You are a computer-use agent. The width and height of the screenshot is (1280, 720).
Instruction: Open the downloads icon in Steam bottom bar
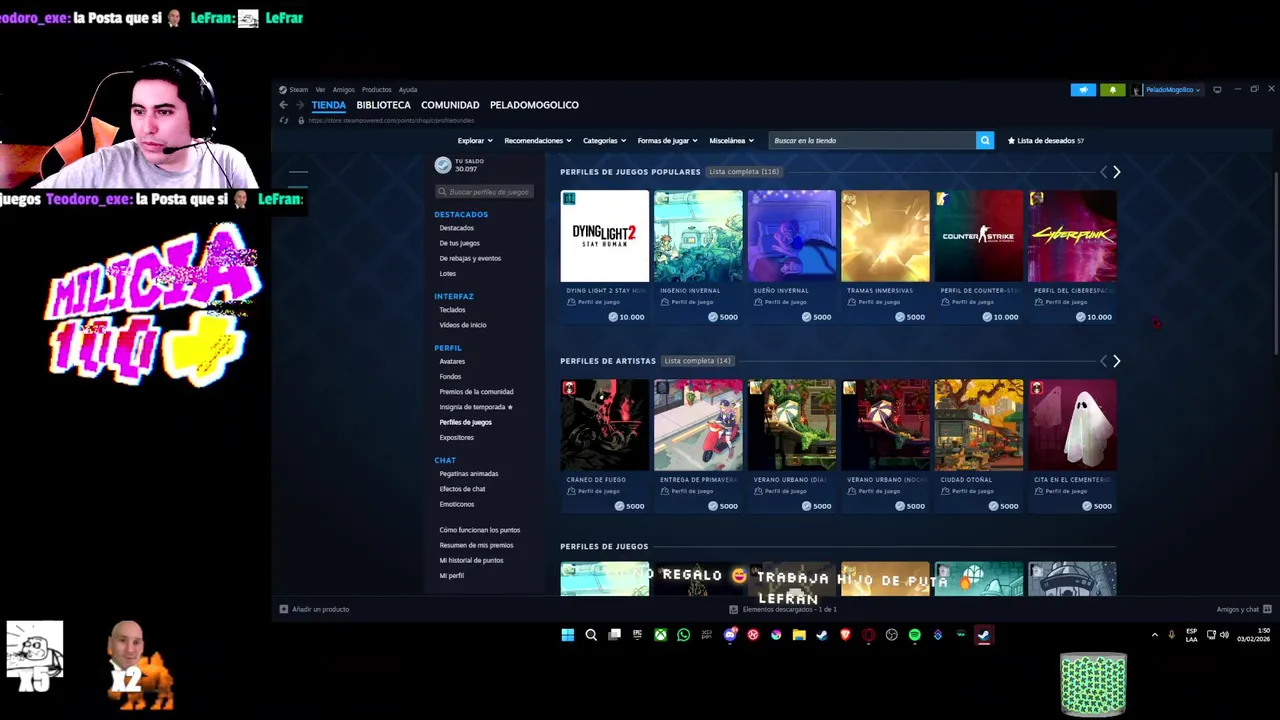(x=734, y=609)
